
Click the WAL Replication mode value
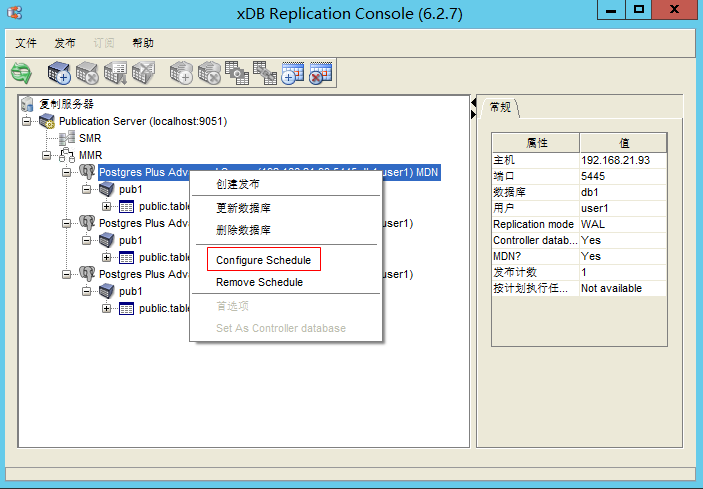point(623,224)
